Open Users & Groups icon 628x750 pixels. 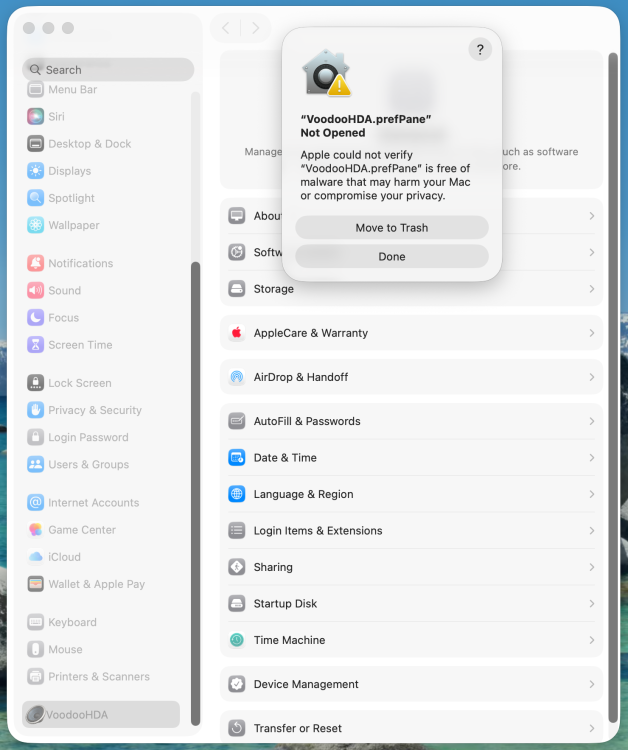pos(35,464)
